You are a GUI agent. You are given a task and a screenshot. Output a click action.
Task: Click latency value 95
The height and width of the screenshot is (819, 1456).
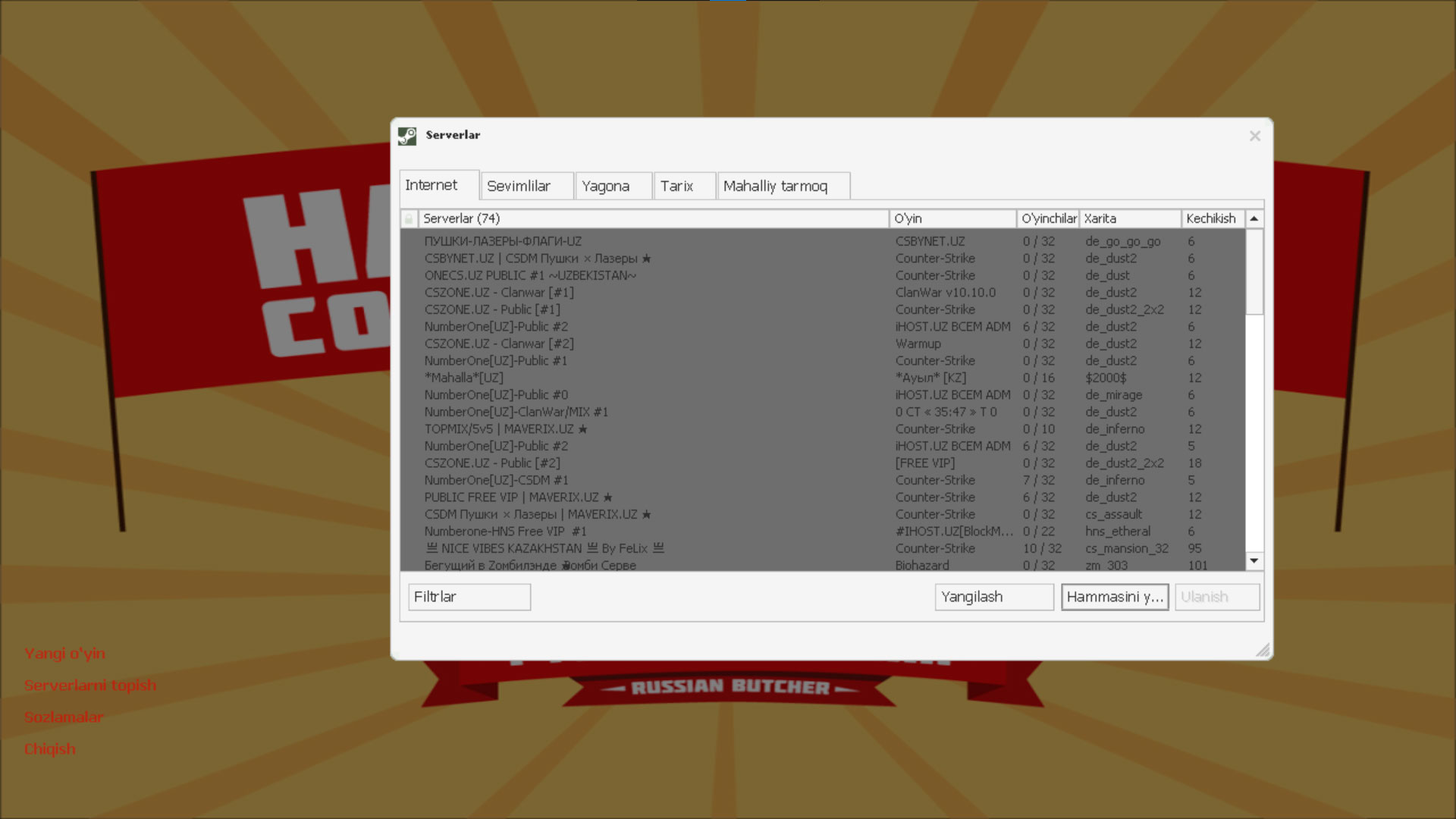[1194, 548]
